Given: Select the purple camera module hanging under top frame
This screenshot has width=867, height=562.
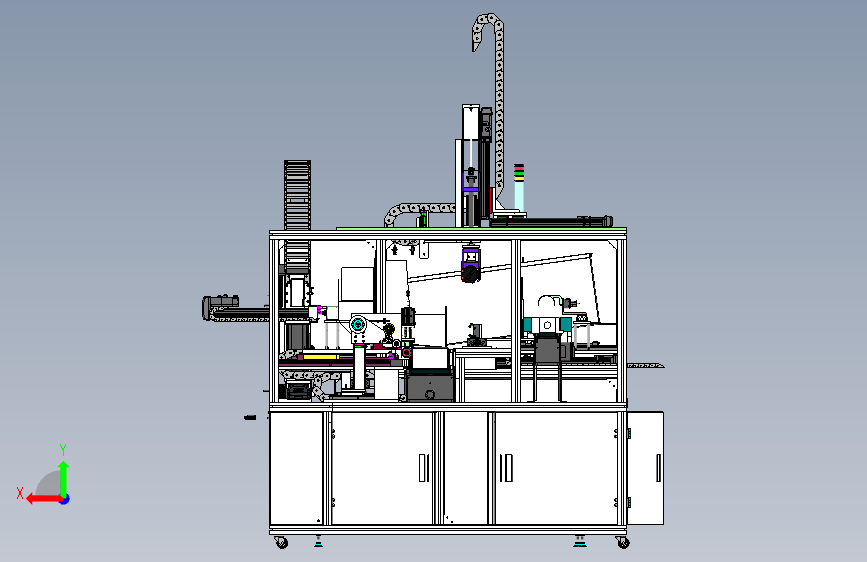Looking at the screenshot, I should [x=471, y=264].
